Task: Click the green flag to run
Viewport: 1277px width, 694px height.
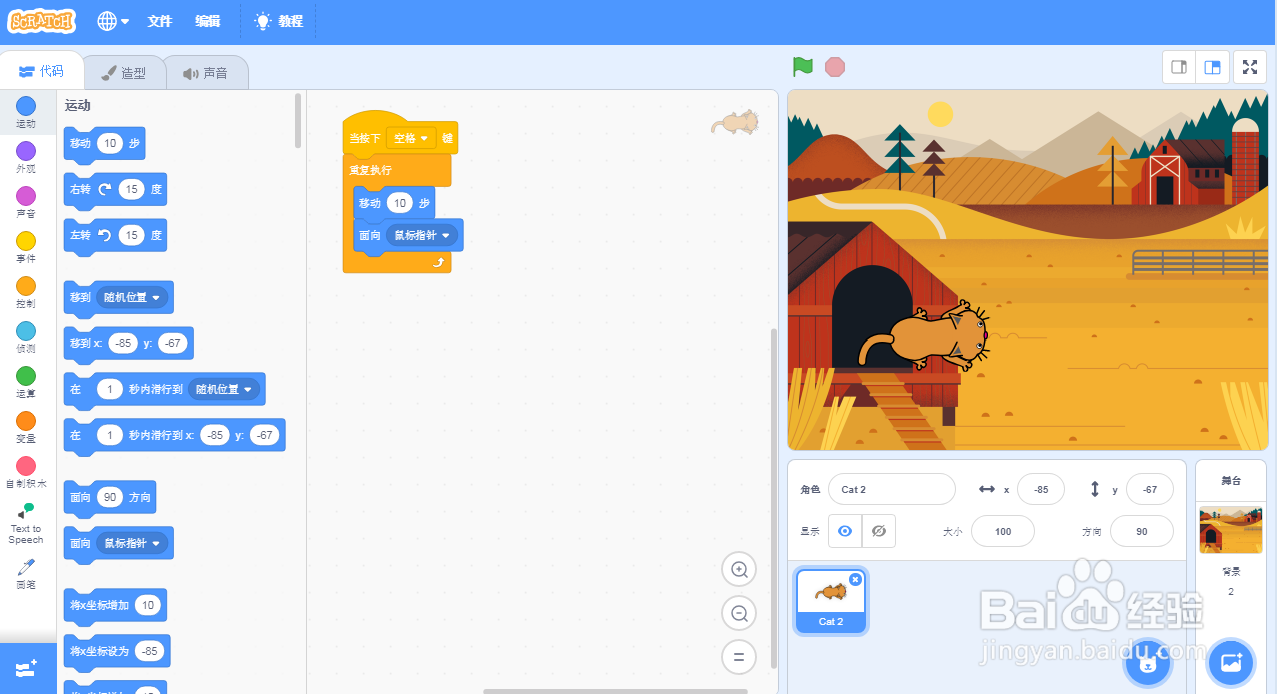Action: pos(802,67)
